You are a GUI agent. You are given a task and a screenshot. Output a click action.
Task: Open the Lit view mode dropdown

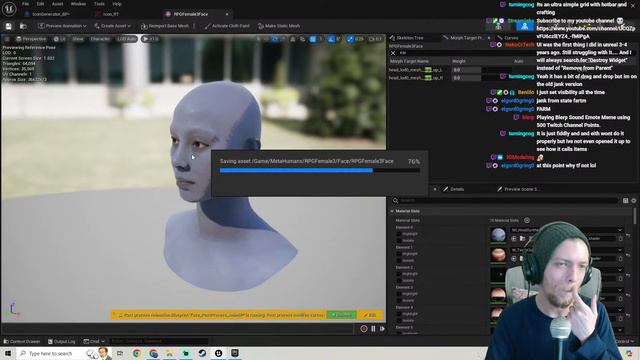pyautogui.click(x=60, y=39)
